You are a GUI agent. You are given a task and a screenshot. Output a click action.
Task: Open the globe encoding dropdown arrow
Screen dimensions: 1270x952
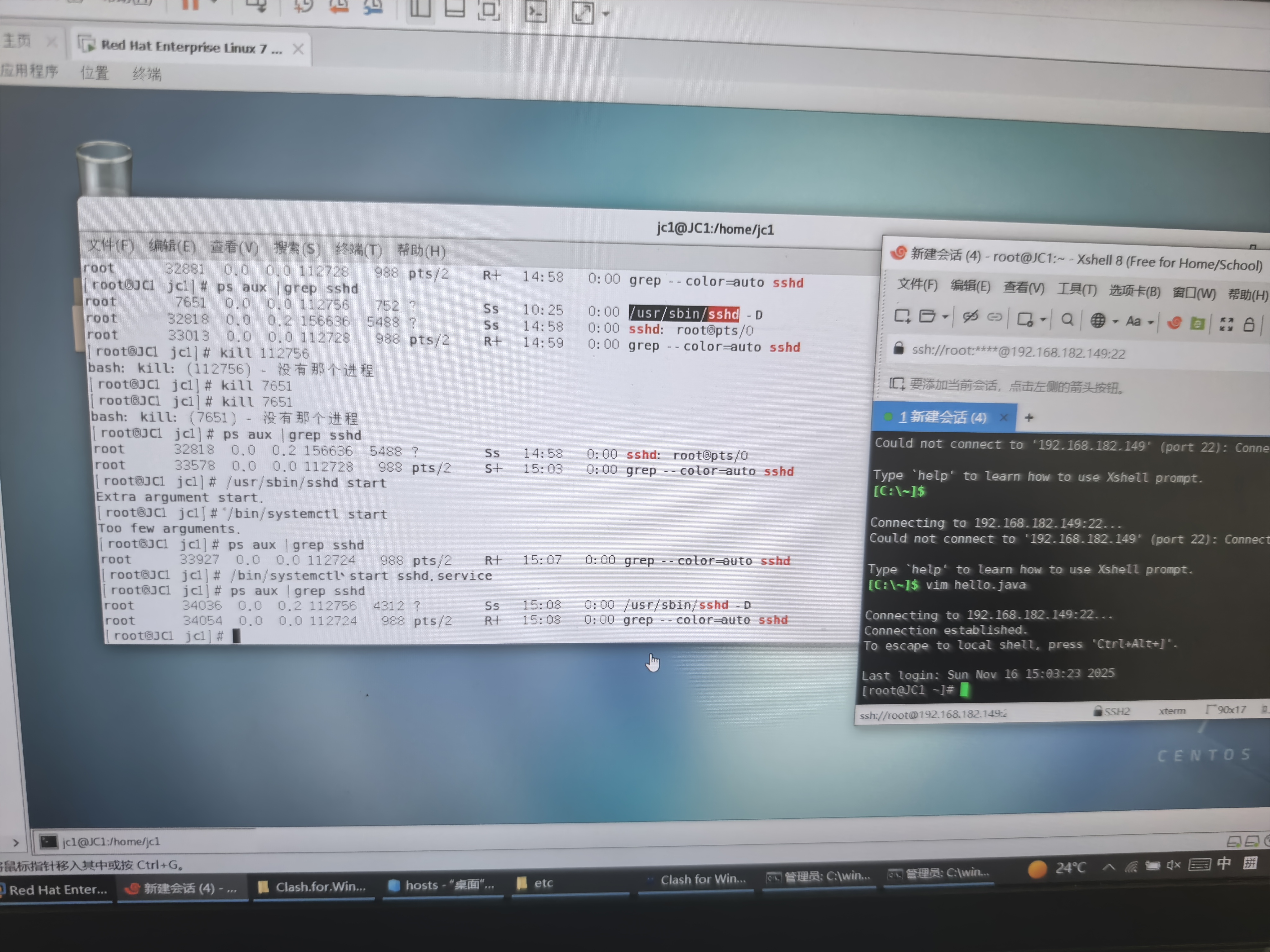pos(1115,321)
